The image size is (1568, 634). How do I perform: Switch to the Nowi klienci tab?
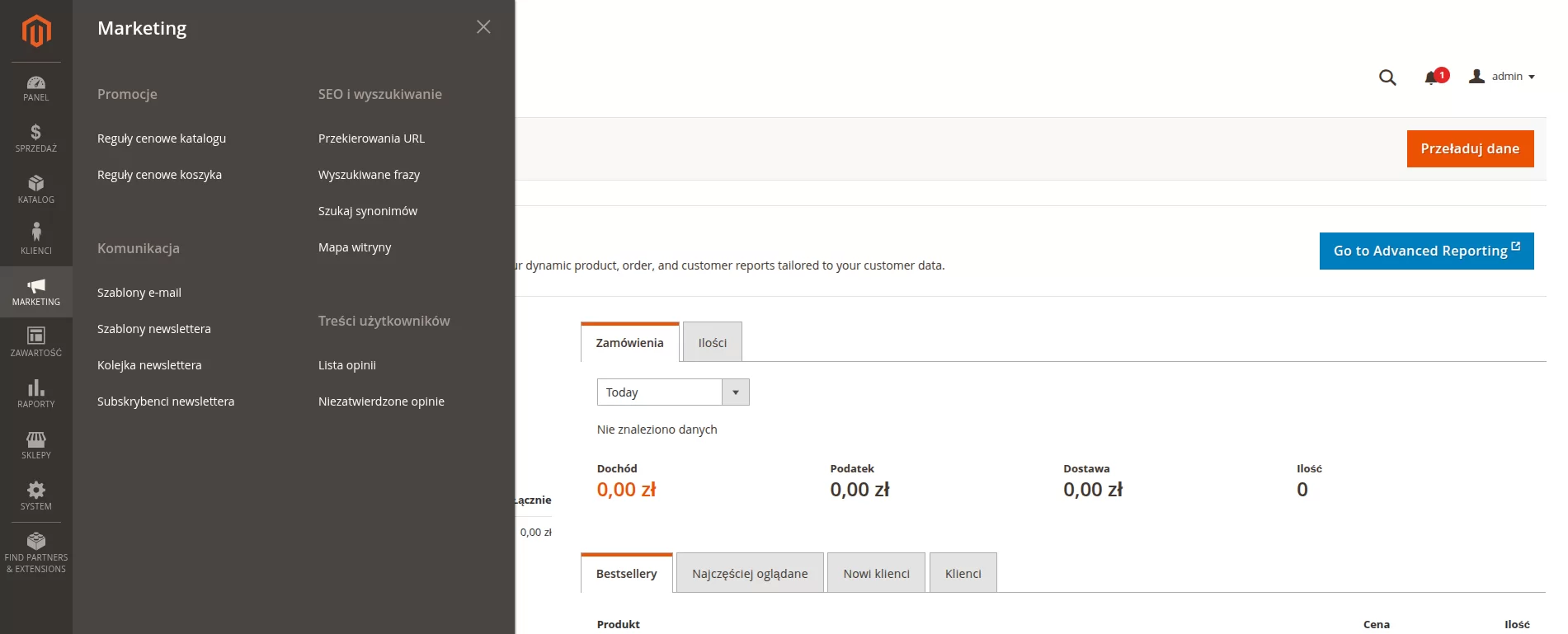pyautogui.click(x=876, y=573)
